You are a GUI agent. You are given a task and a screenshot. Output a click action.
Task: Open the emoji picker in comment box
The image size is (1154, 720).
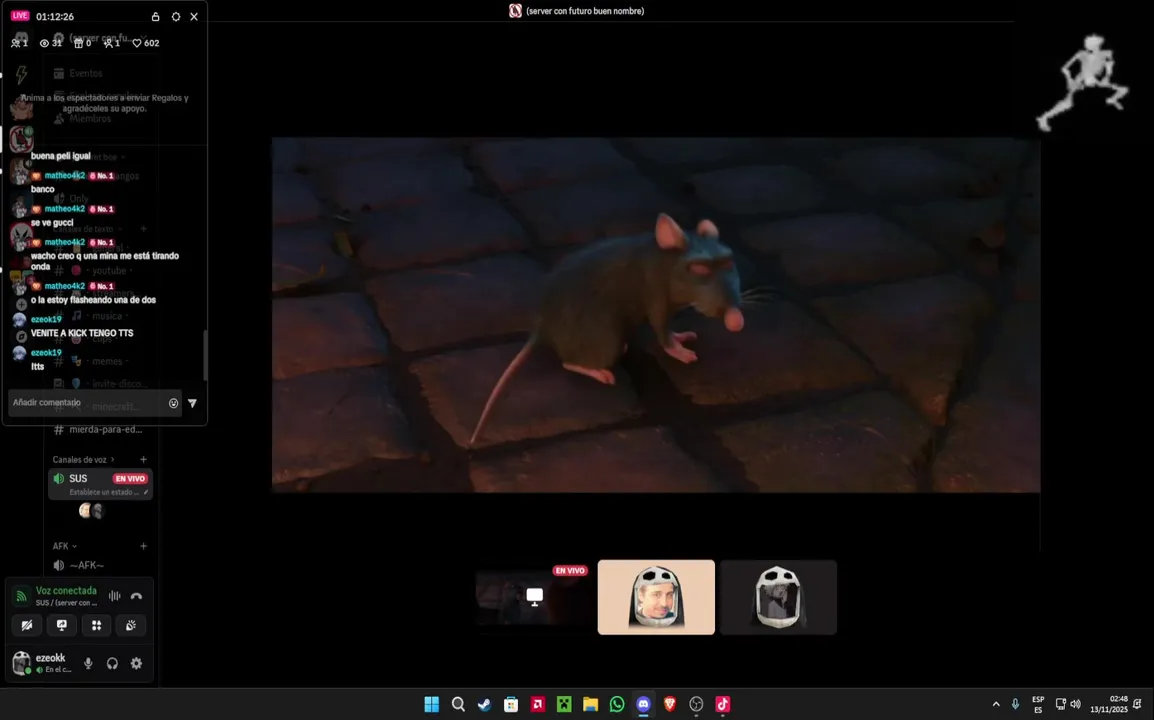(174, 403)
